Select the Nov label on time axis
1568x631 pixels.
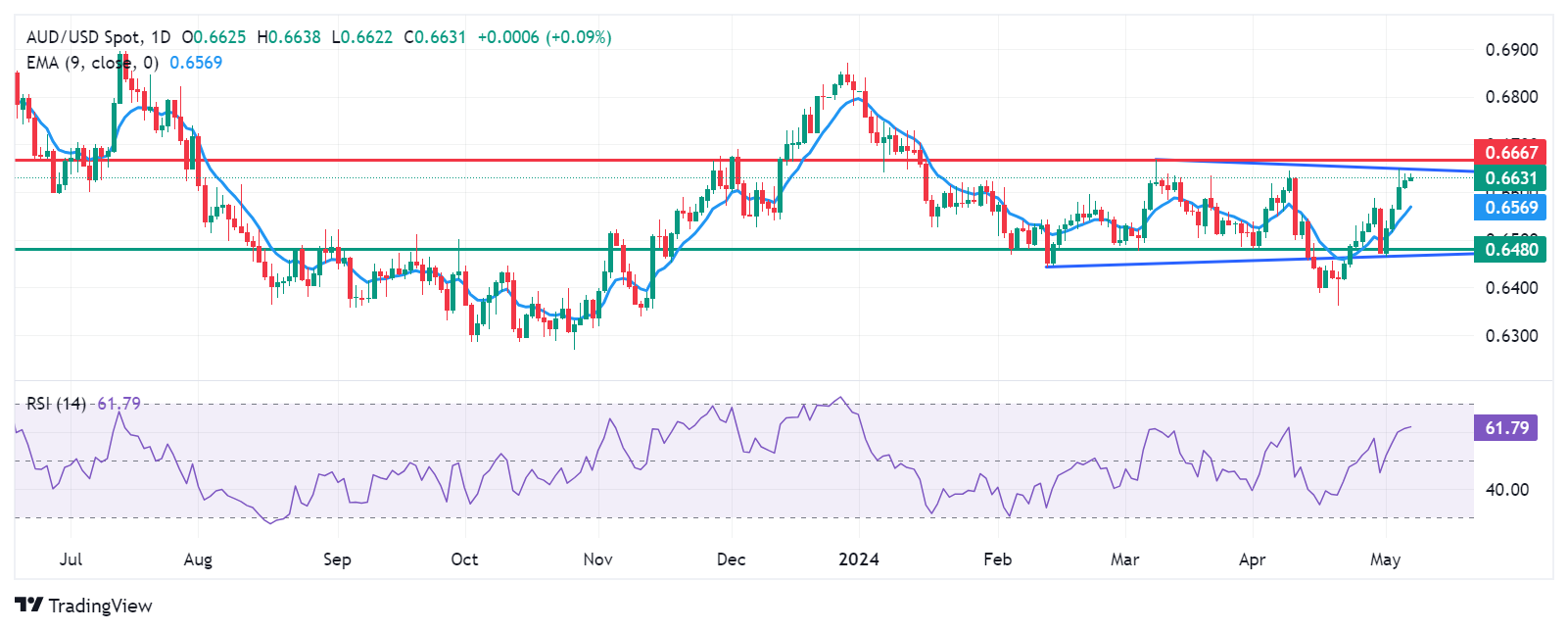[597, 559]
